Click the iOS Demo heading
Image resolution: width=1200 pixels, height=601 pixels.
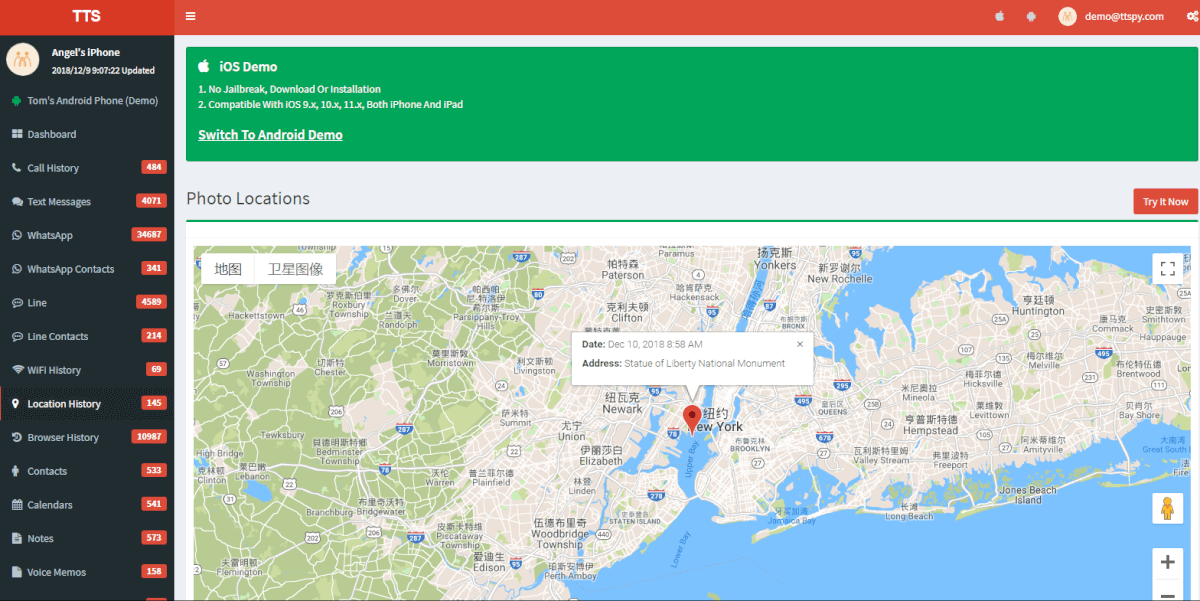248,67
